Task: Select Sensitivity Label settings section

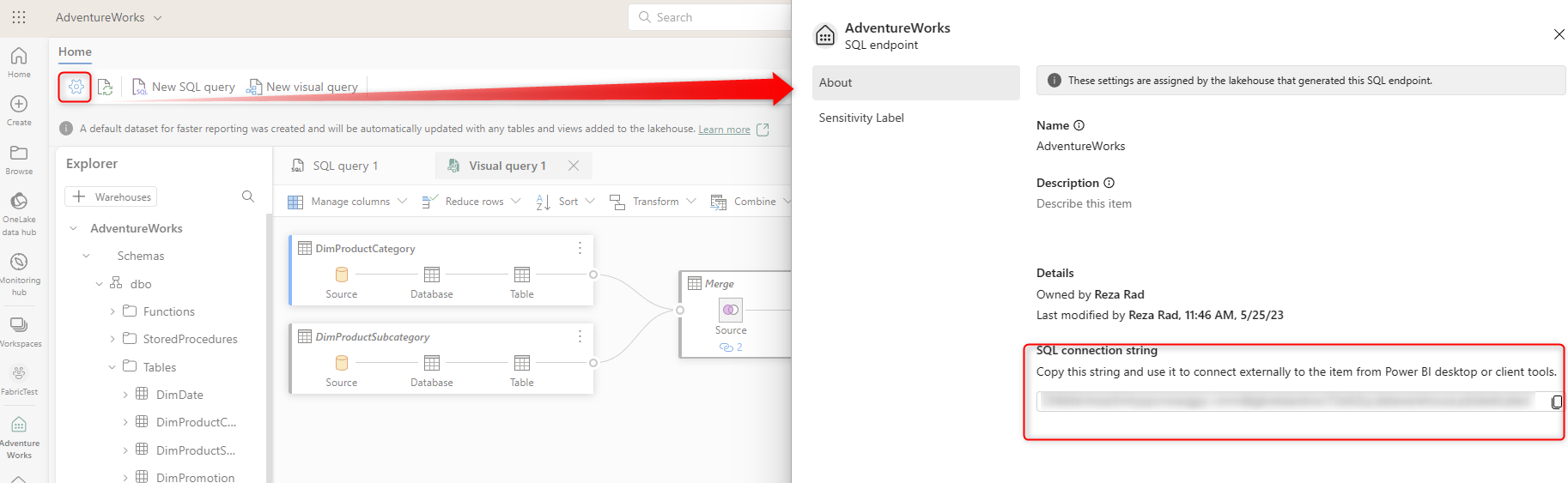Action: point(861,118)
